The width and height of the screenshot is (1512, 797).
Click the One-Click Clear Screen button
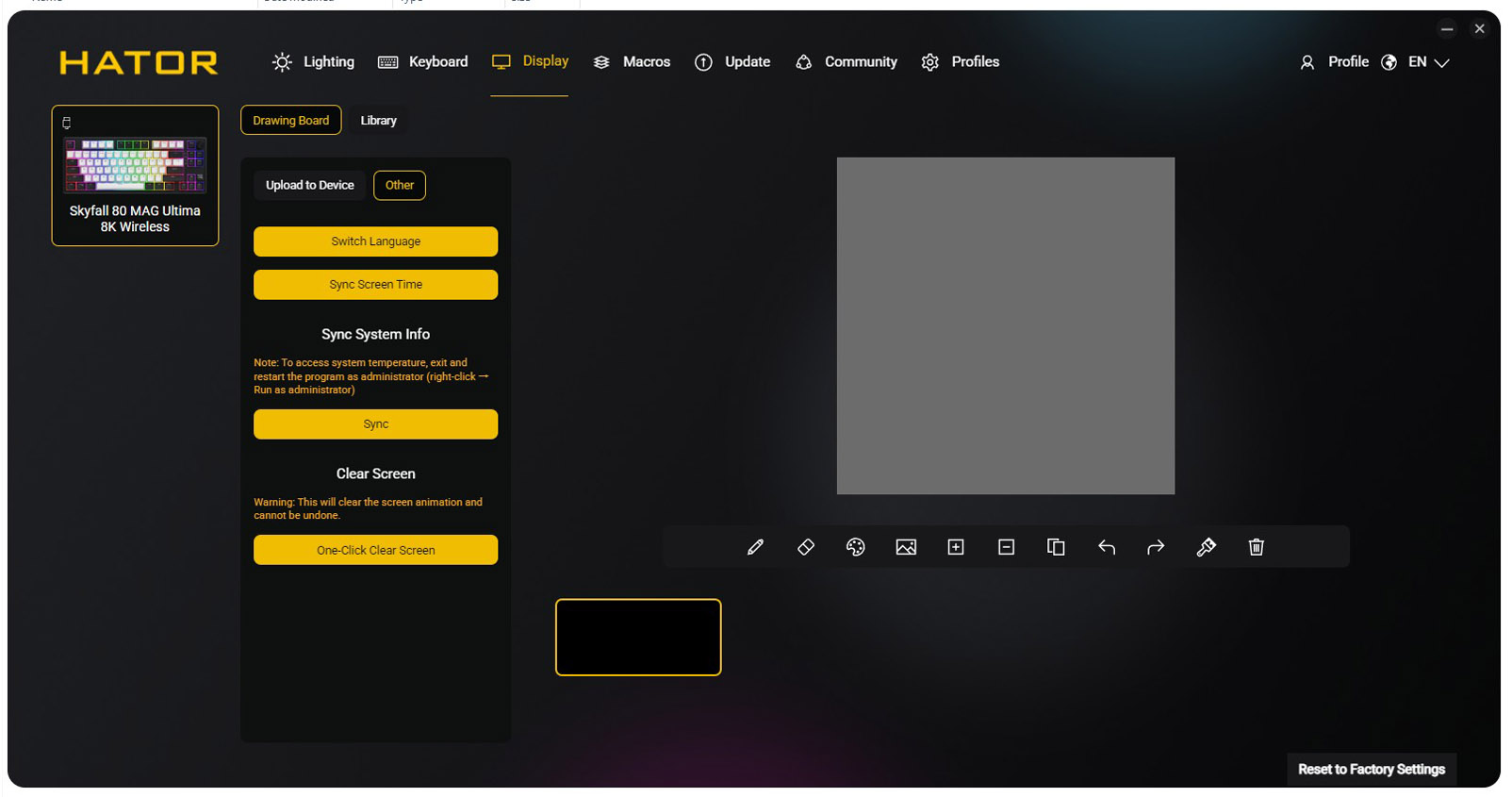tap(375, 550)
